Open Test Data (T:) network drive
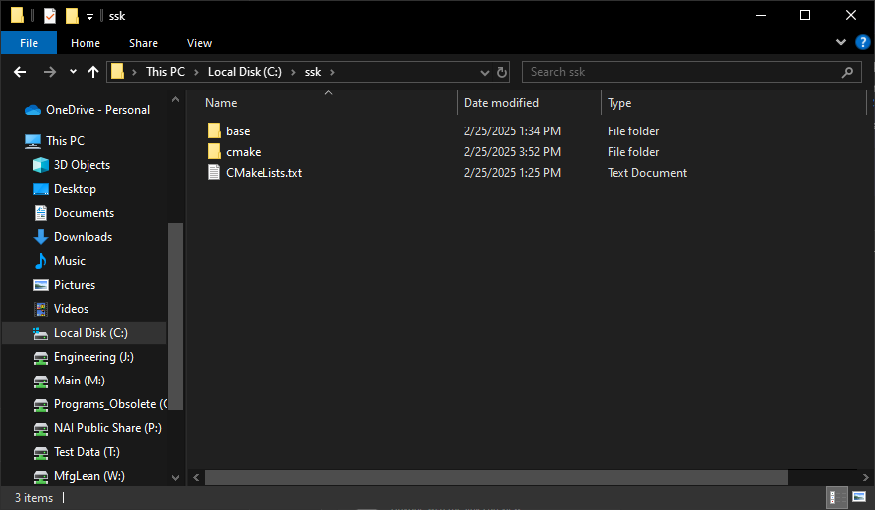Image resolution: width=875 pixels, height=510 pixels. 86,452
